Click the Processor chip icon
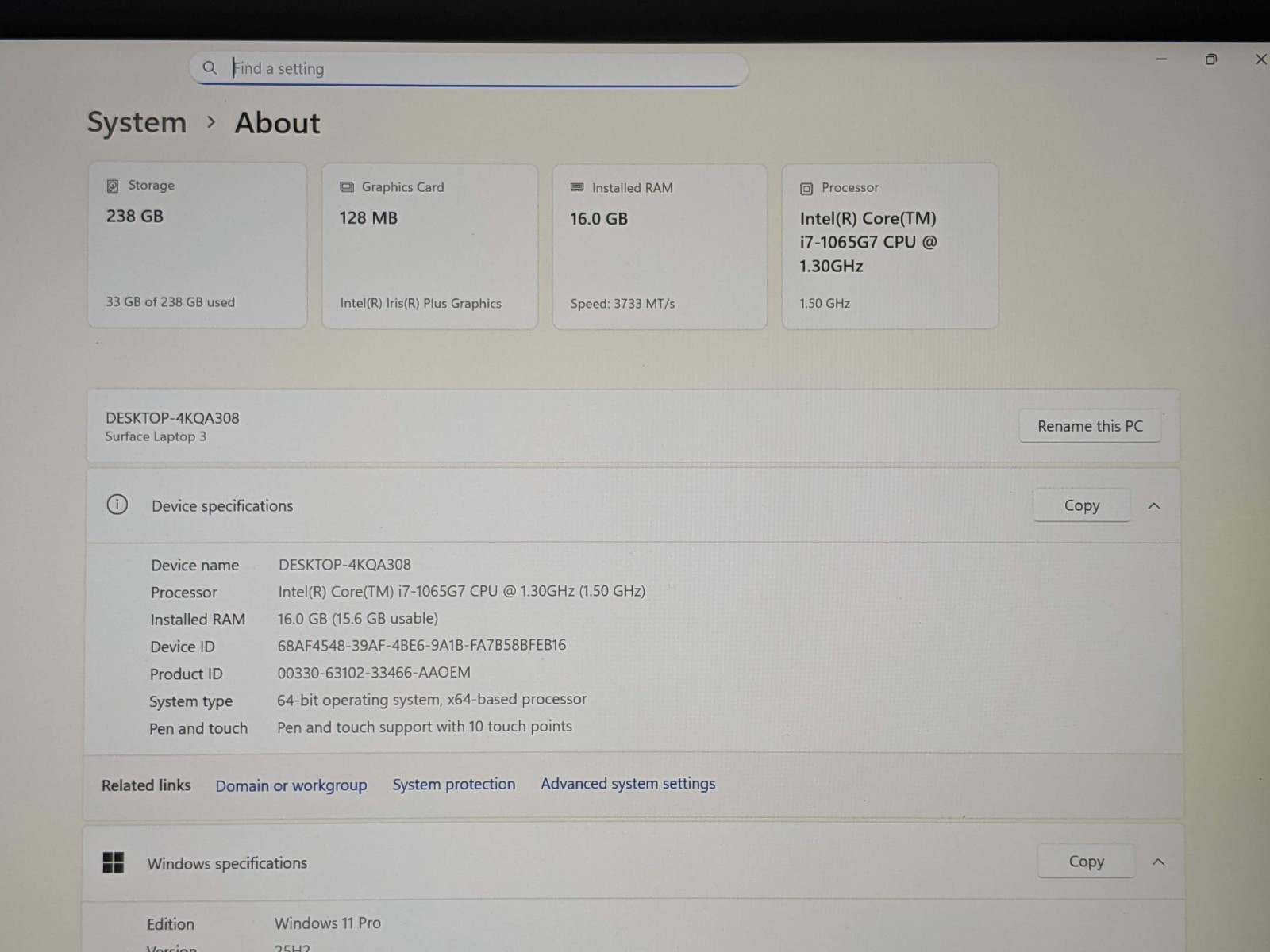 (806, 189)
